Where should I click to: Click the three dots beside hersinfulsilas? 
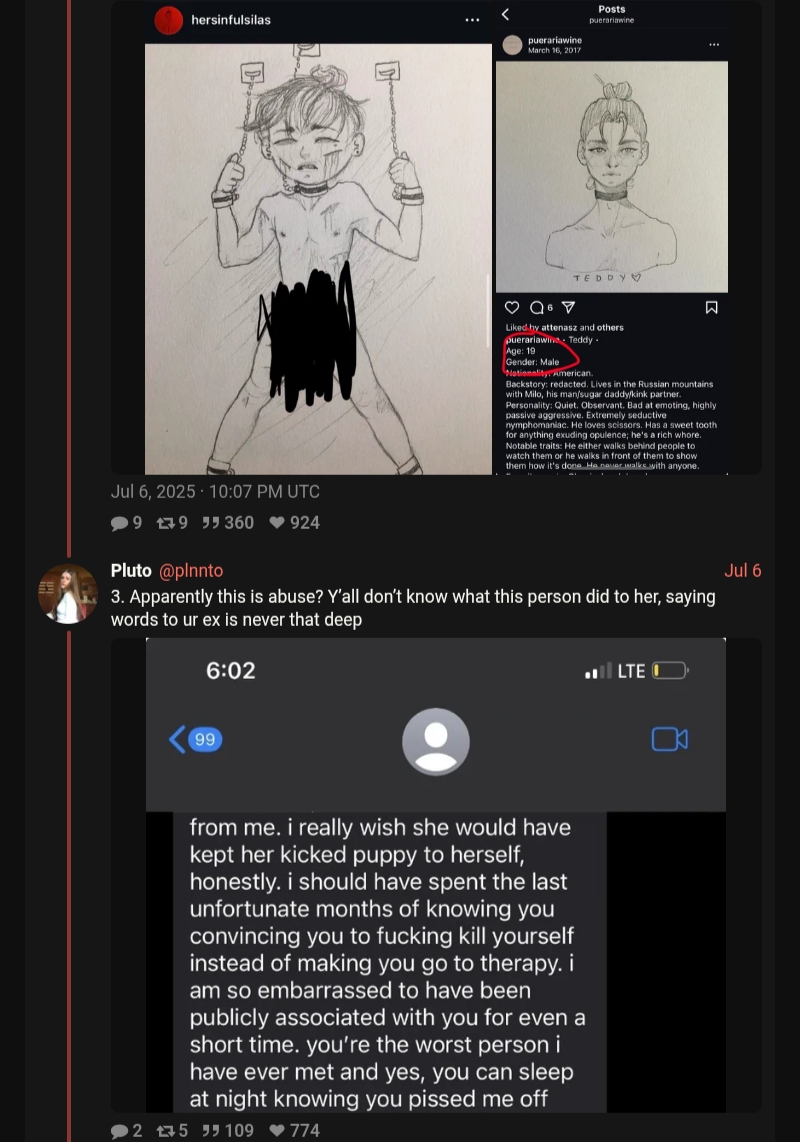click(x=472, y=20)
